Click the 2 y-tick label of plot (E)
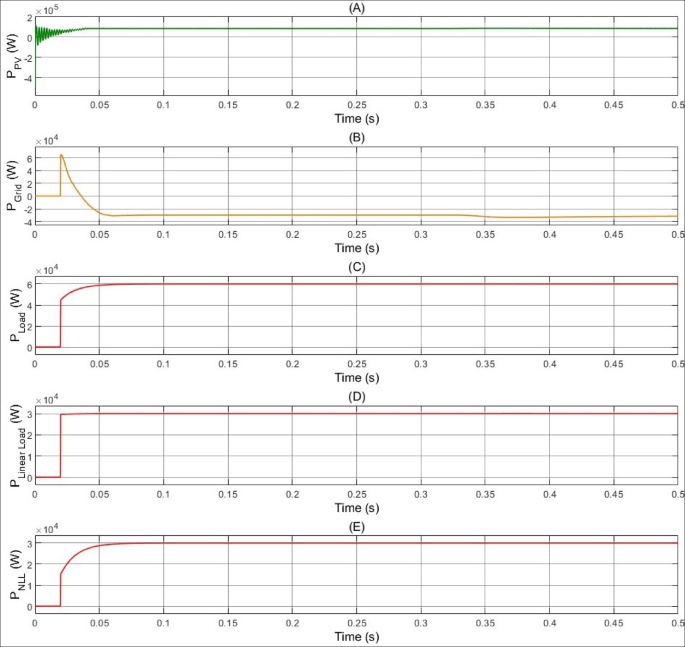 30,564
